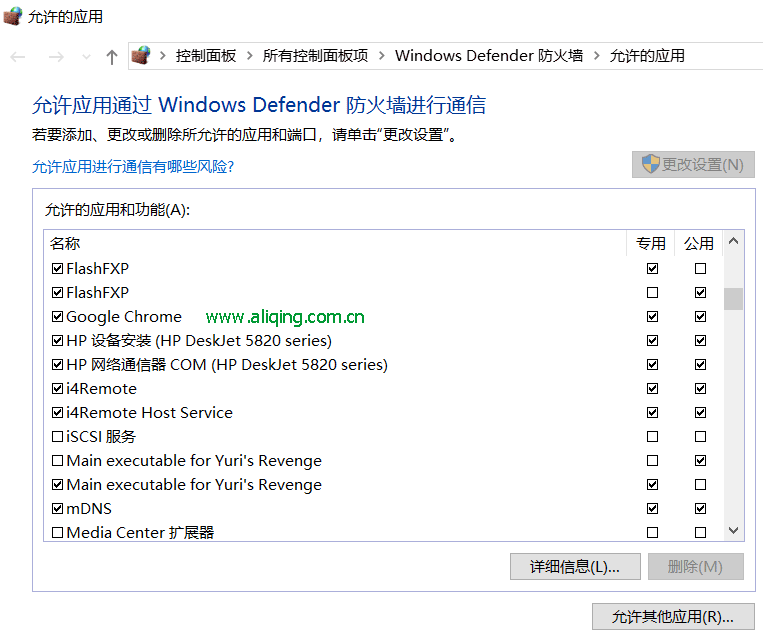Viewport: 763px width, 636px height.
Task: Enable the Media Center 扩展器 name checkbox
Action: [57, 532]
